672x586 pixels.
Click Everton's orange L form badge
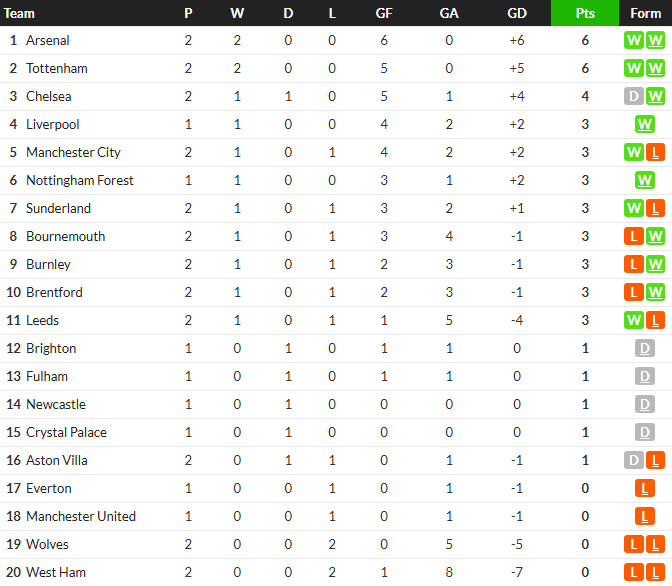click(x=645, y=488)
